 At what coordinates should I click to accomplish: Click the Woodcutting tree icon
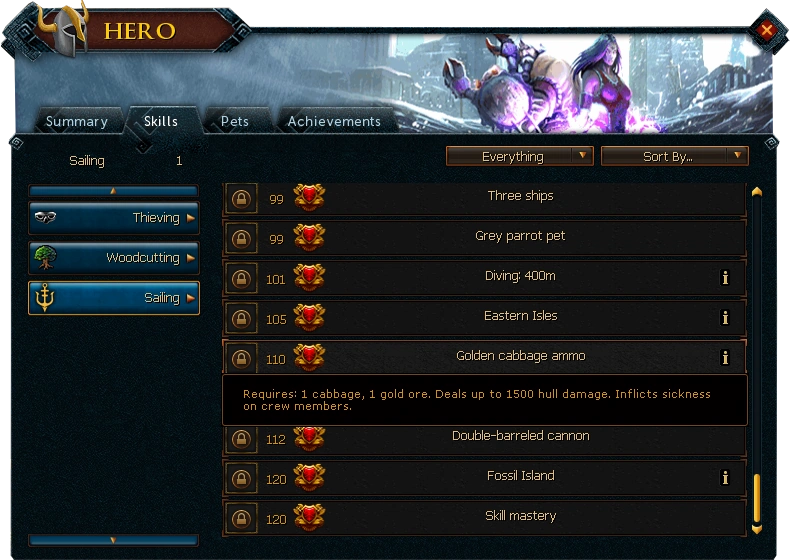point(45,257)
